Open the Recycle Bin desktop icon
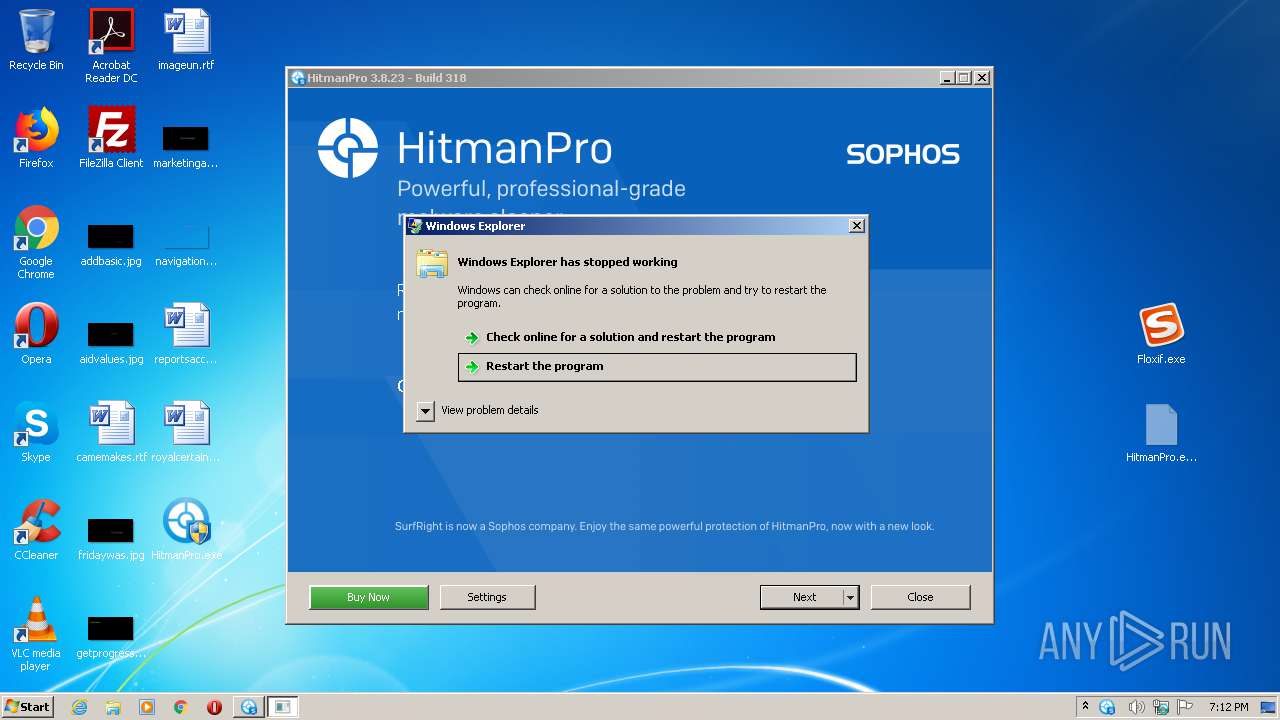The height and width of the screenshot is (720, 1280). click(36, 40)
